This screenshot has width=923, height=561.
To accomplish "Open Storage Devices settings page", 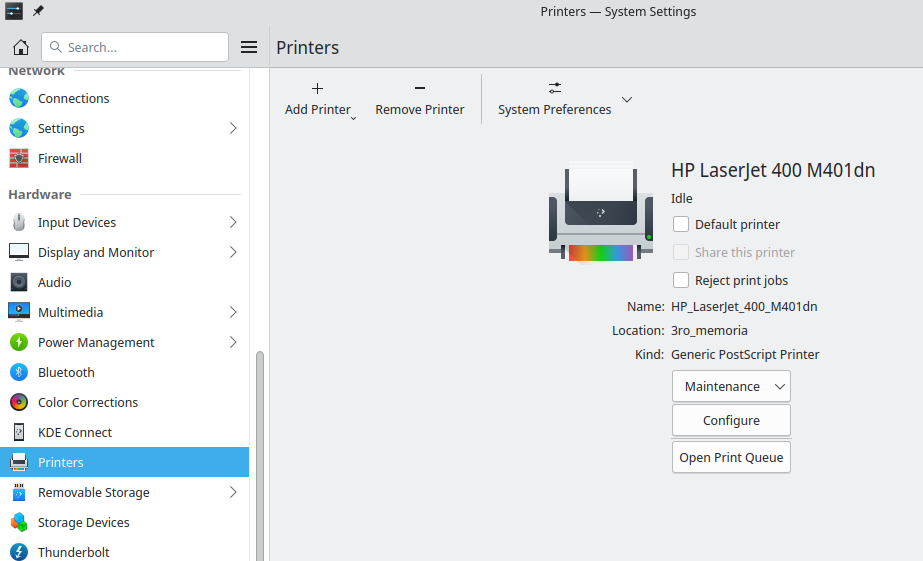I will (83, 522).
